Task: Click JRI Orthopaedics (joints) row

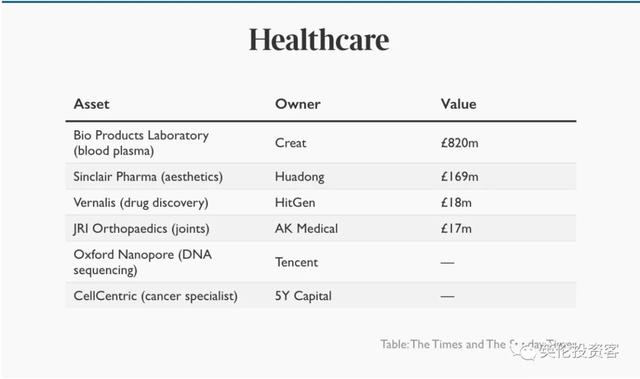Action: click(321, 228)
